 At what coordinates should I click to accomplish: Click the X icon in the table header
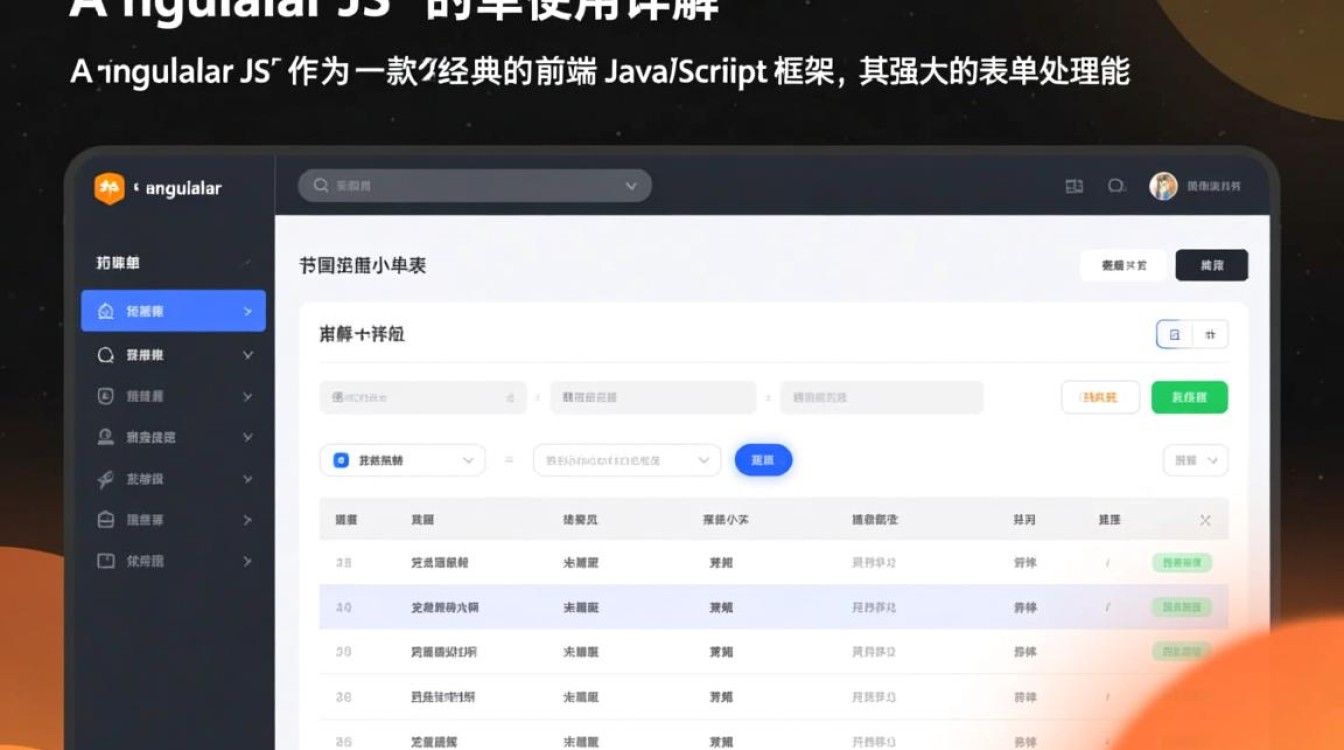tap(1205, 520)
